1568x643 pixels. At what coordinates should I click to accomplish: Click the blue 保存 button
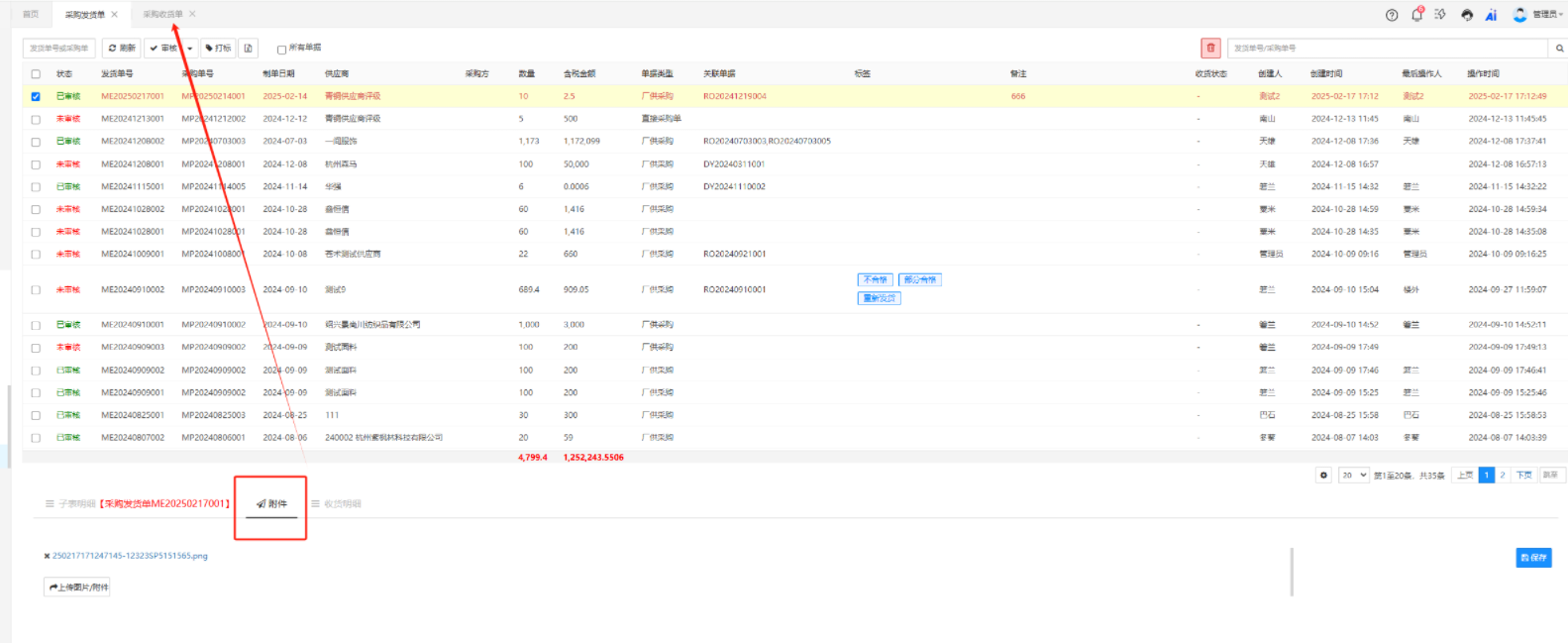pyautogui.click(x=1532, y=558)
